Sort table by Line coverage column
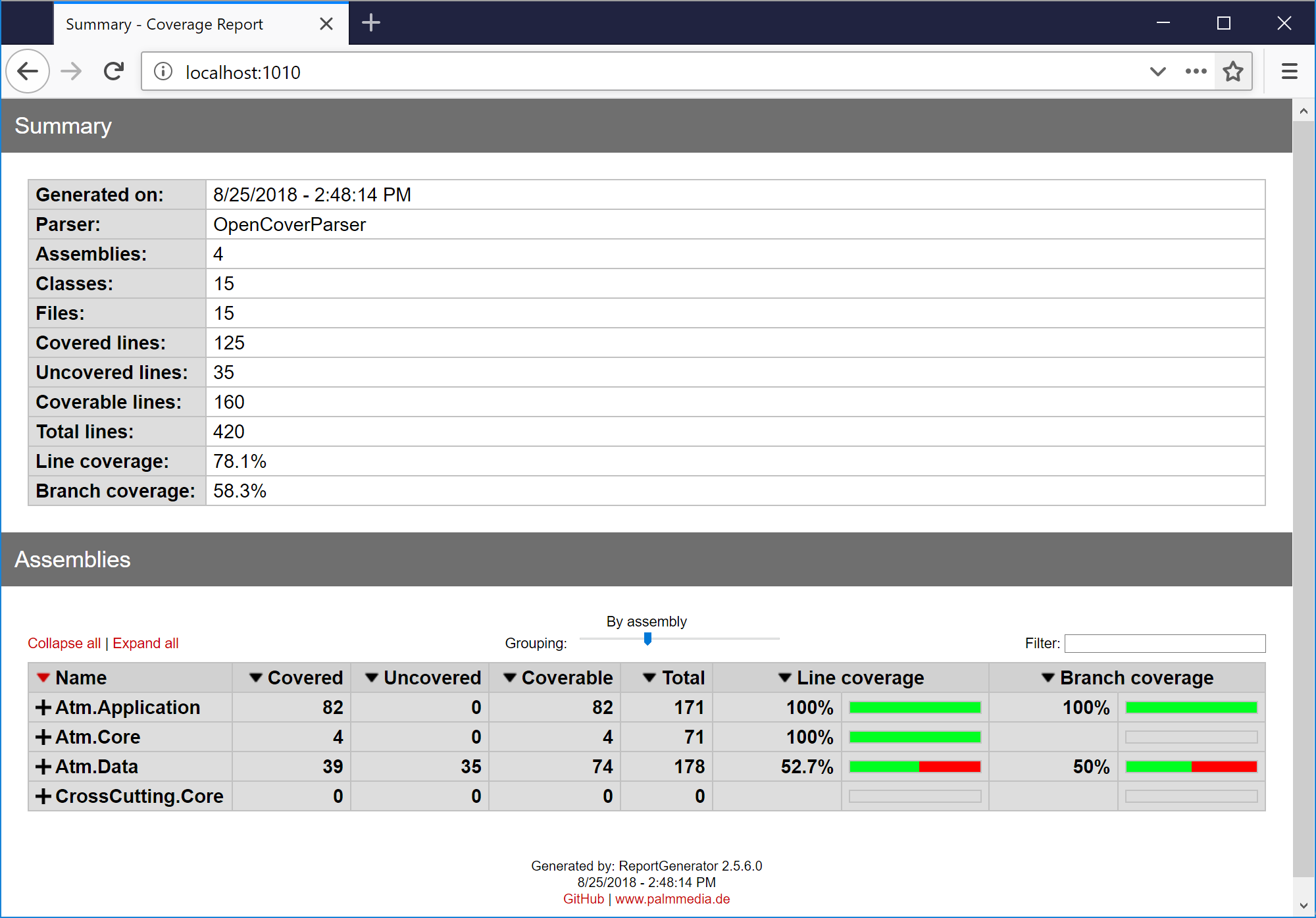1316x918 pixels. (859, 678)
